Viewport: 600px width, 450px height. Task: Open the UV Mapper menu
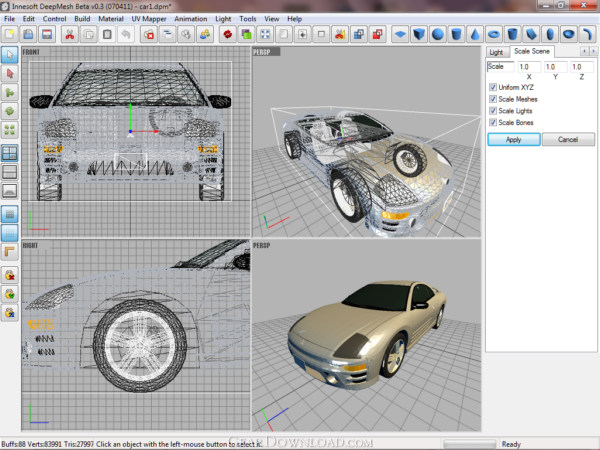pyautogui.click(x=149, y=19)
